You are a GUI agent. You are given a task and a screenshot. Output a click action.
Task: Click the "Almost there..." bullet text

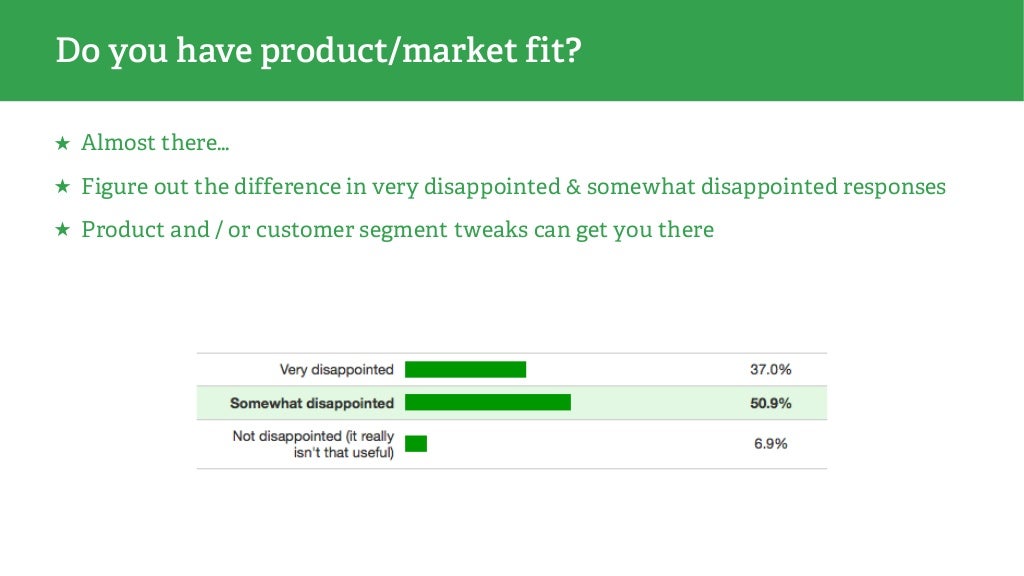155,143
